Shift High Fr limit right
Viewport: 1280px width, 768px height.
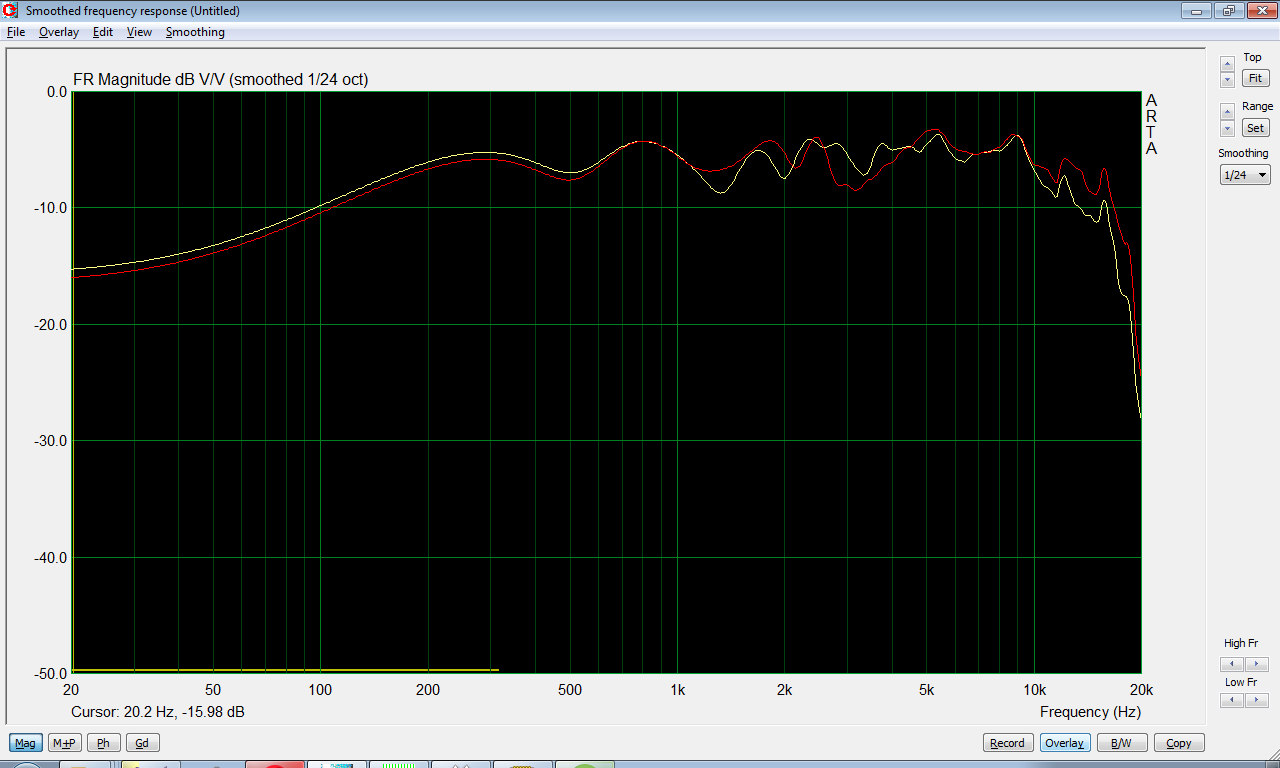1257,664
